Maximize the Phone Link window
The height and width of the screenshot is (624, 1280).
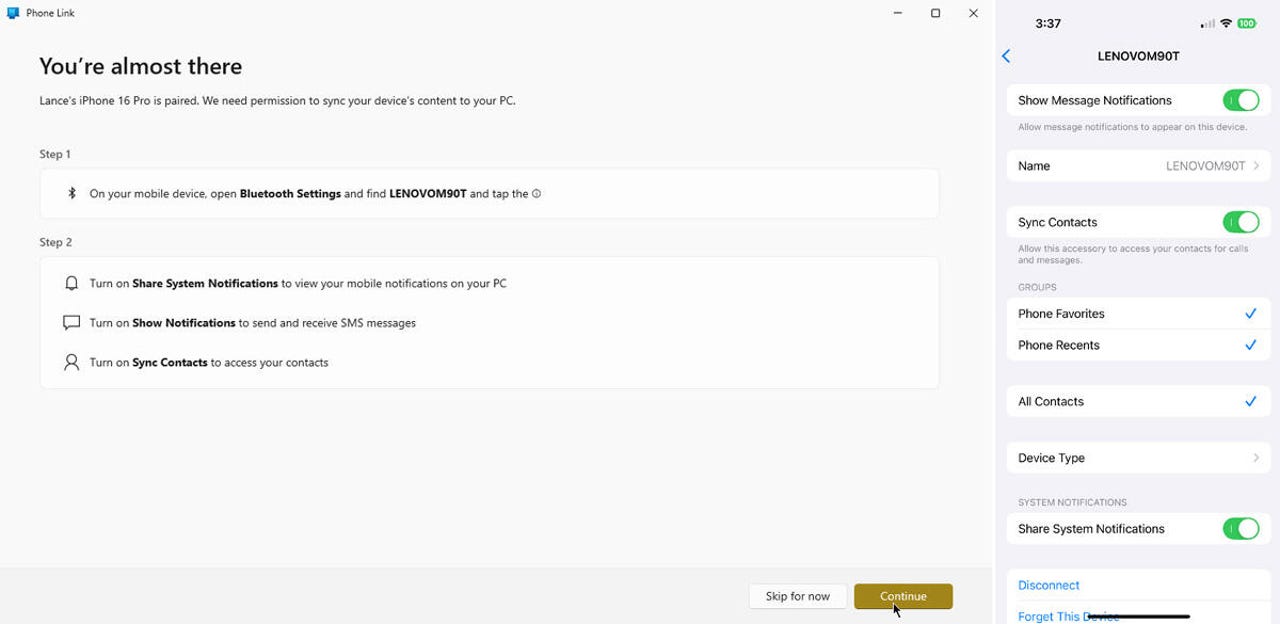[x=935, y=13]
